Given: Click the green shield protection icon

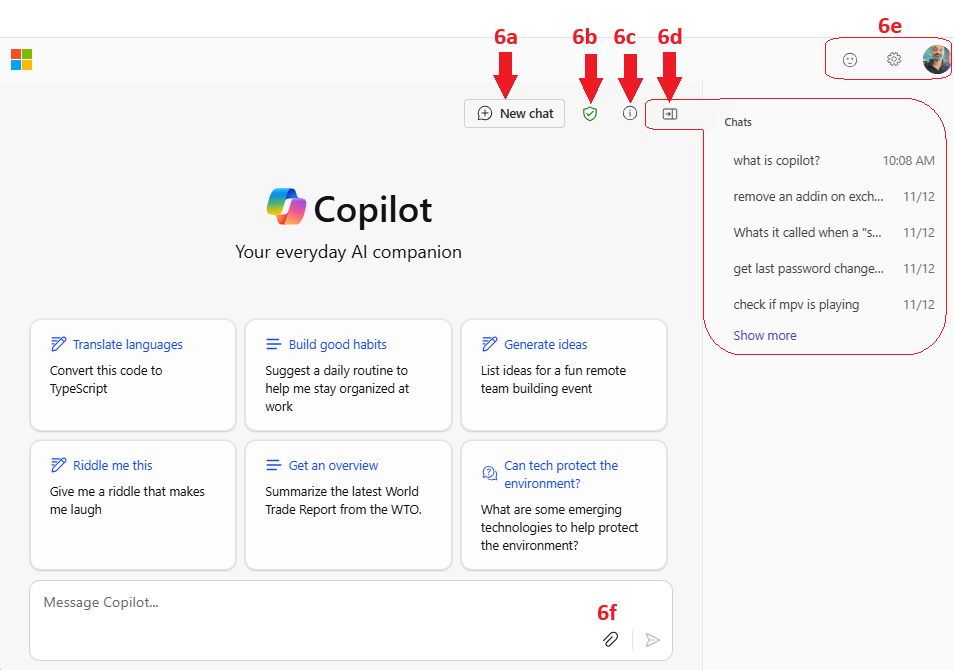Looking at the screenshot, I should [x=590, y=114].
